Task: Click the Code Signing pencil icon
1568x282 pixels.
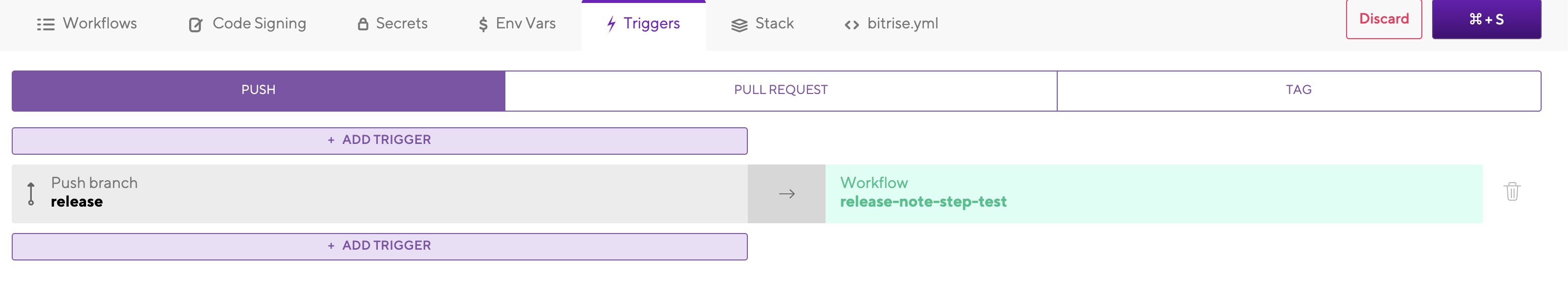Action: click(x=196, y=24)
